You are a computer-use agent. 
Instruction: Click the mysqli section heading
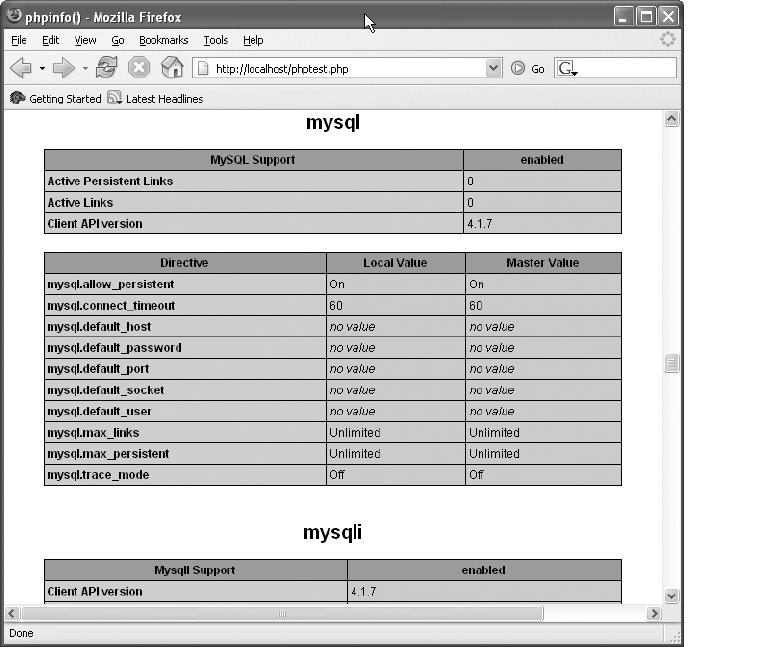[x=332, y=532]
